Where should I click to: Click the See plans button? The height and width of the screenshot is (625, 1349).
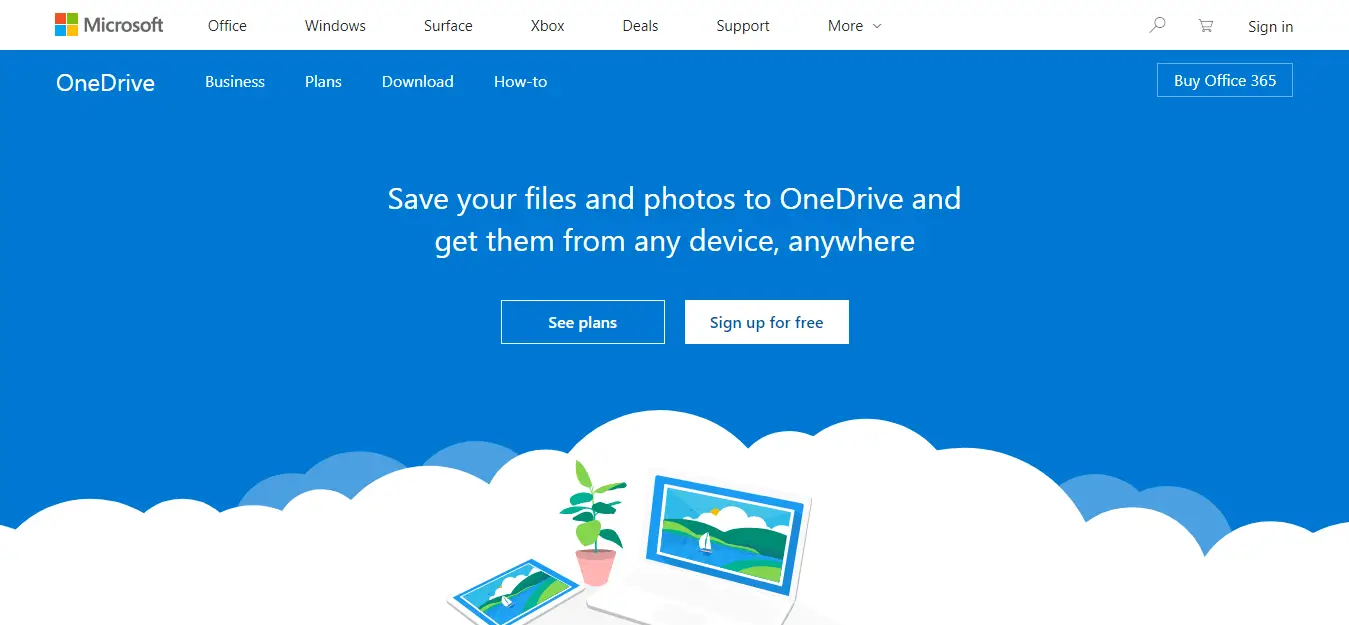[x=583, y=322]
